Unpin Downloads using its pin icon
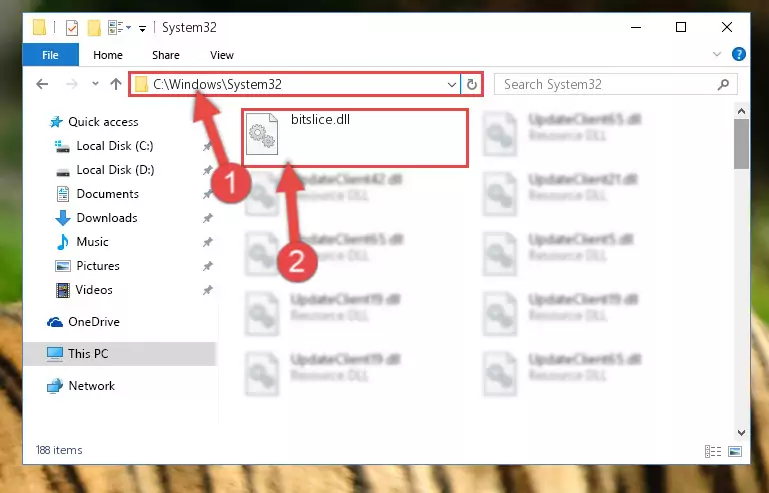 pyautogui.click(x=208, y=218)
